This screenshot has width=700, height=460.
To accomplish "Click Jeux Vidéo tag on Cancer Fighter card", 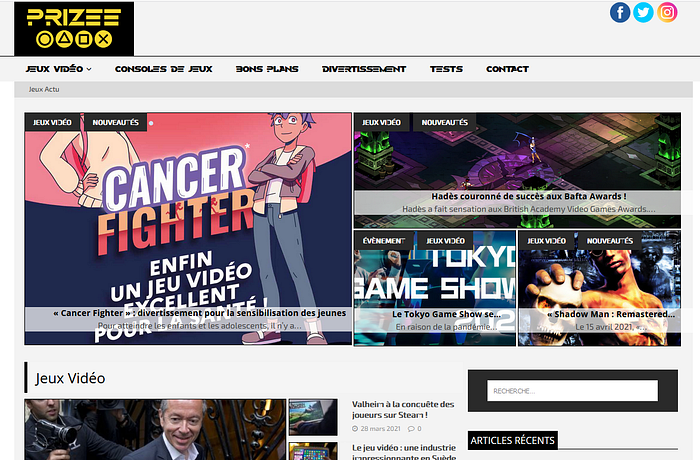I will click(52, 122).
